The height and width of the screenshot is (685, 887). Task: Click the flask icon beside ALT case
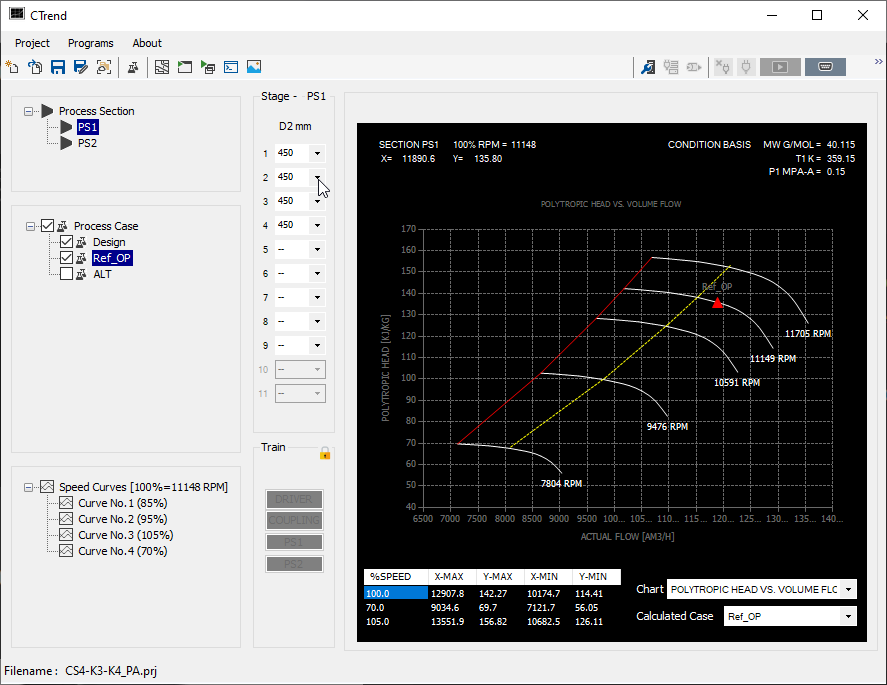pyautogui.click(x=81, y=274)
